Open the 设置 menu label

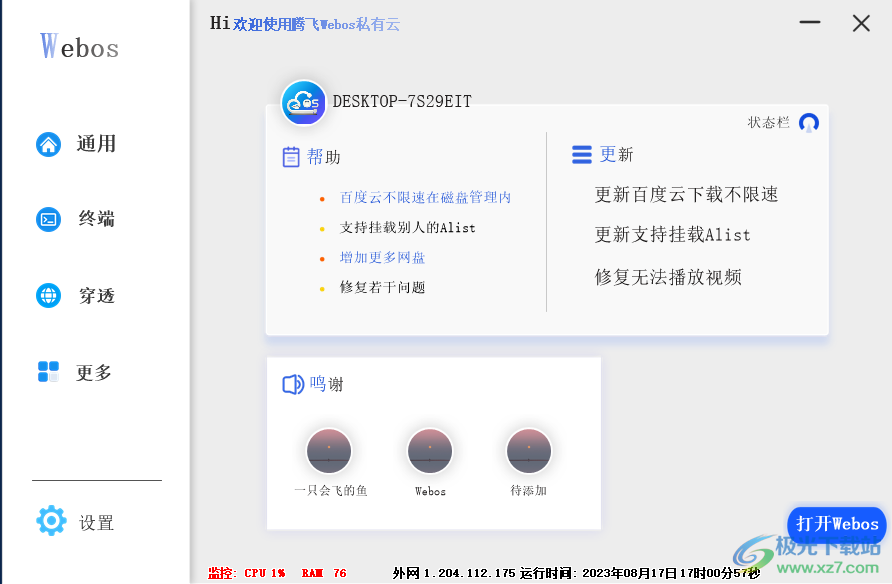(97, 523)
